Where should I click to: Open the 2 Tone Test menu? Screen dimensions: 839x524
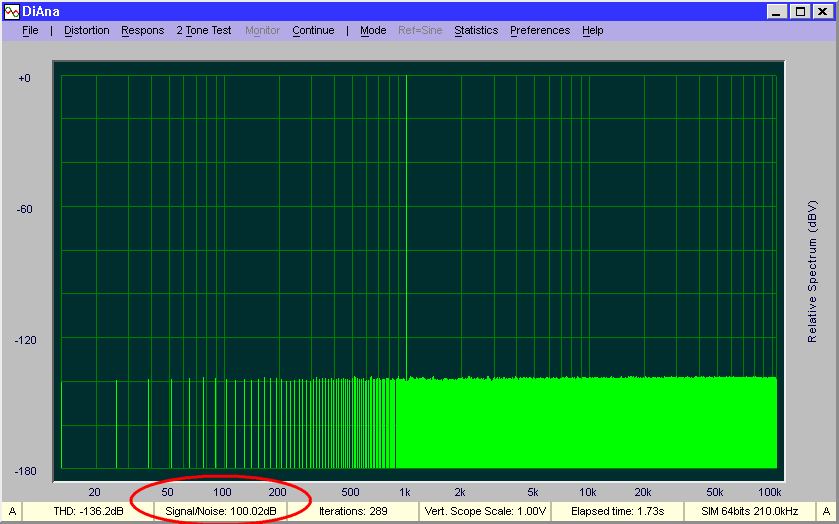pos(204,31)
